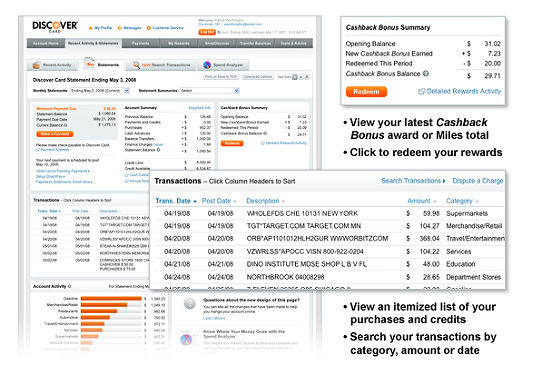This screenshot has height=369, width=542.
Task: Select the smallest Text Size icon
Action: [295, 77]
